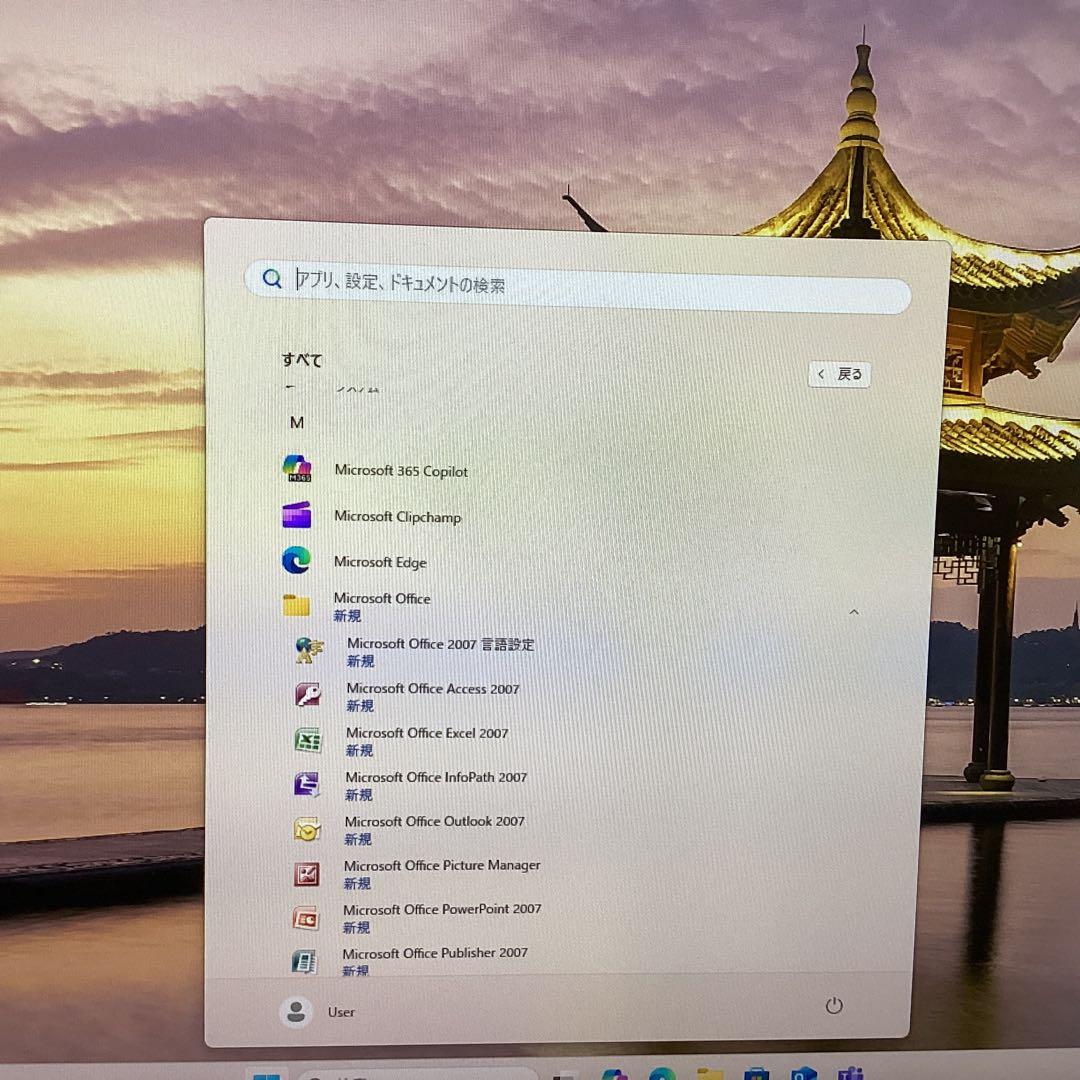The width and height of the screenshot is (1080, 1080).
Task: Open the User account options
Action: pos(318,1012)
